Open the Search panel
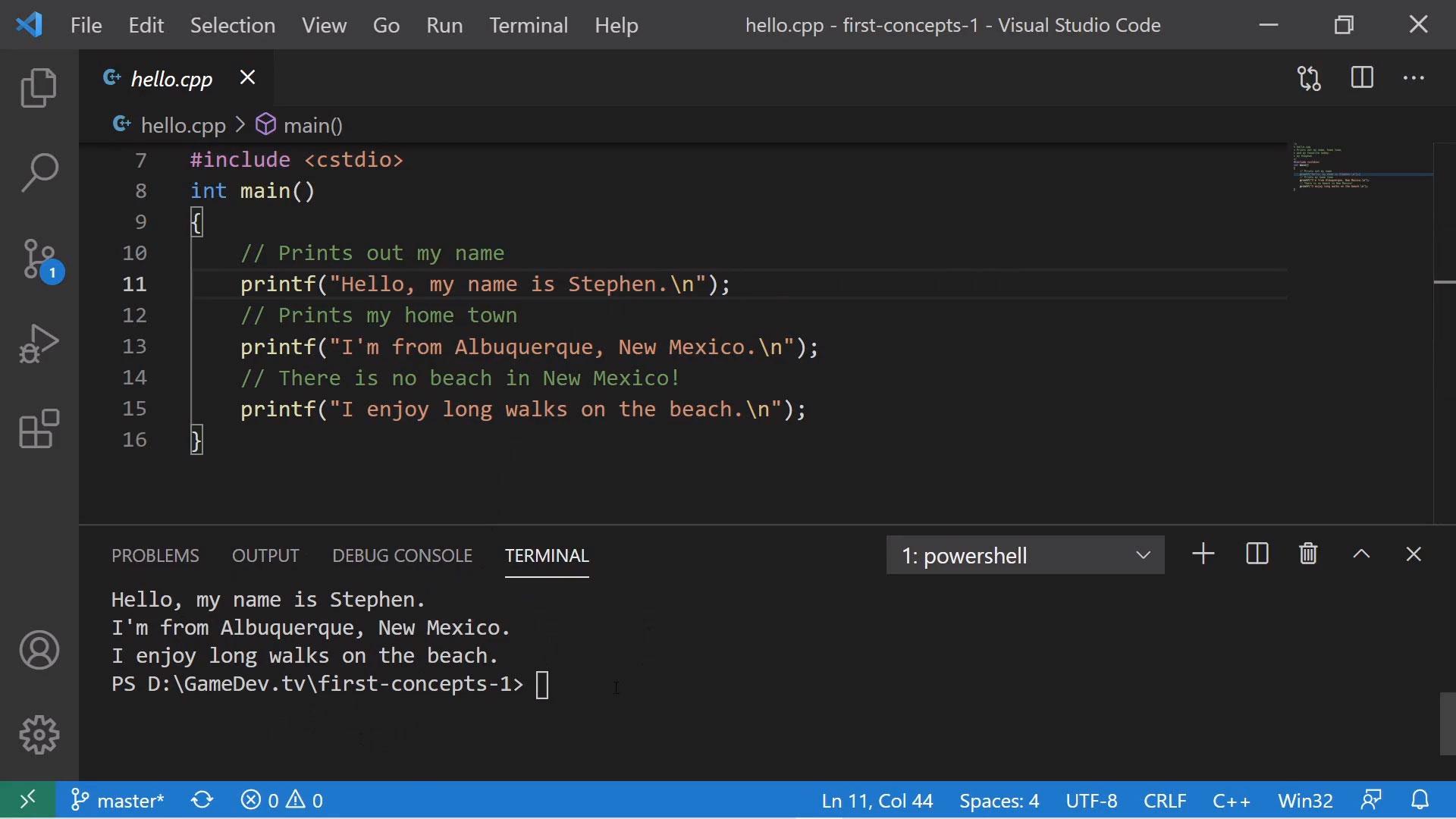 [x=39, y=172]
